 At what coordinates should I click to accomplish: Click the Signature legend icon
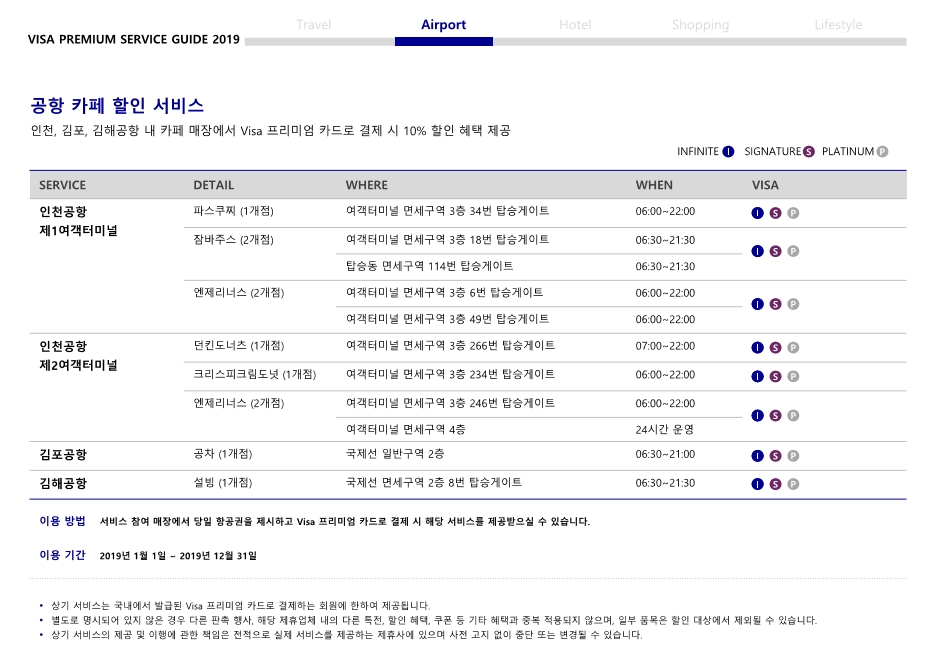coord(809,151)
